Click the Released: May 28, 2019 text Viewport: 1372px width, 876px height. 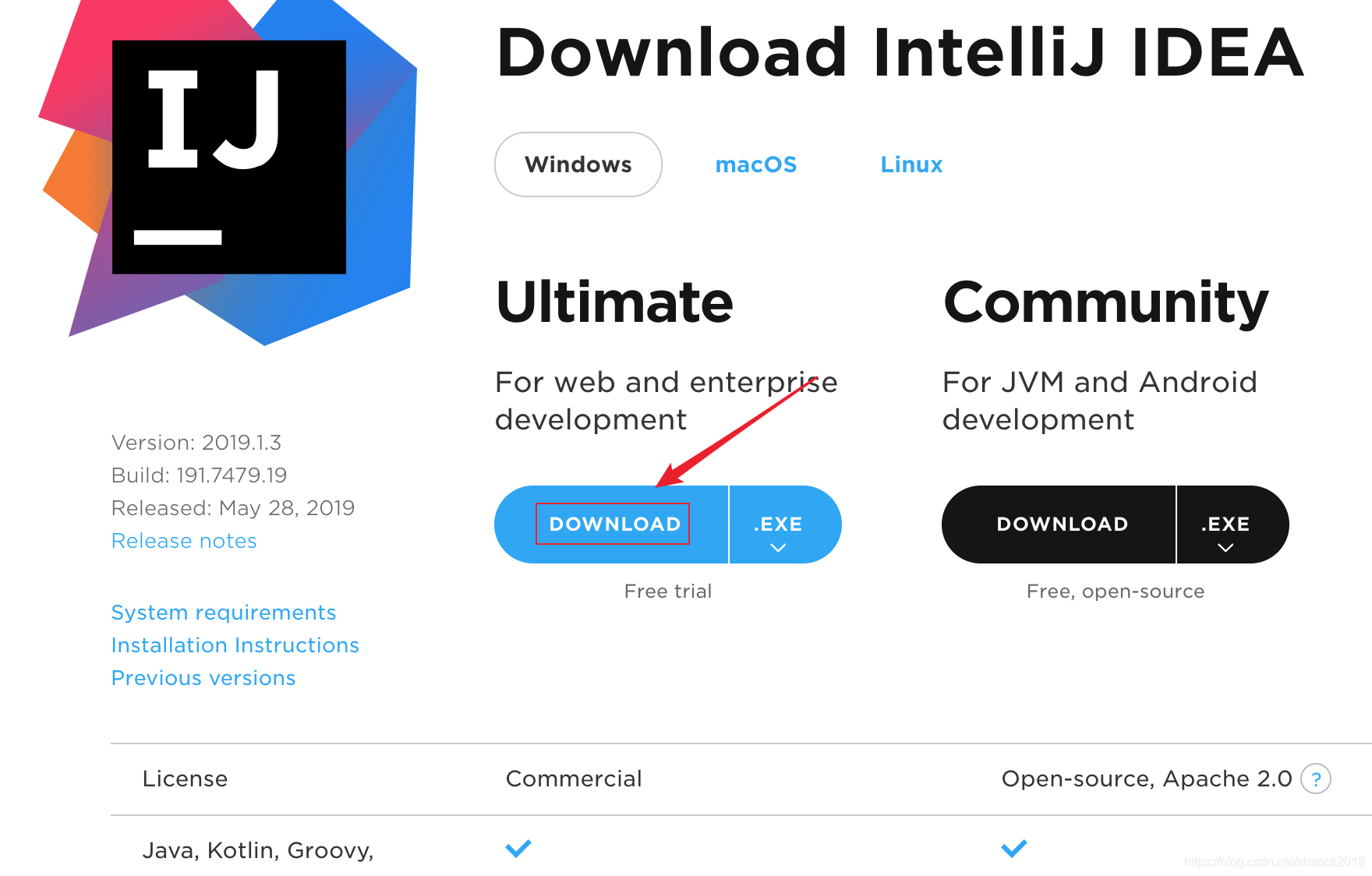(x=233, y=508)
